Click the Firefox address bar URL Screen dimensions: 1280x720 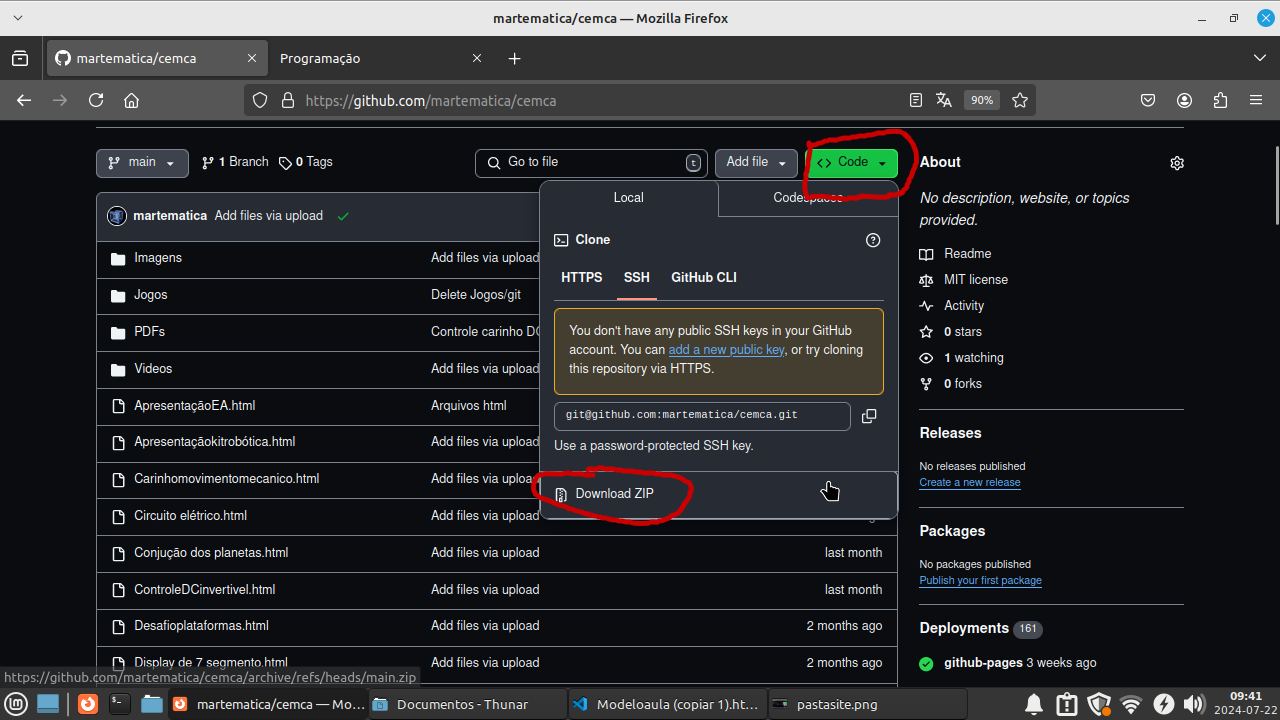click(430, 100)
